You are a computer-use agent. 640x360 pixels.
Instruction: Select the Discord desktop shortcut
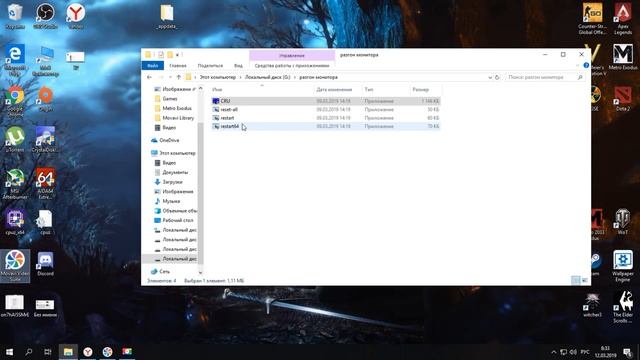click(45, 264)
